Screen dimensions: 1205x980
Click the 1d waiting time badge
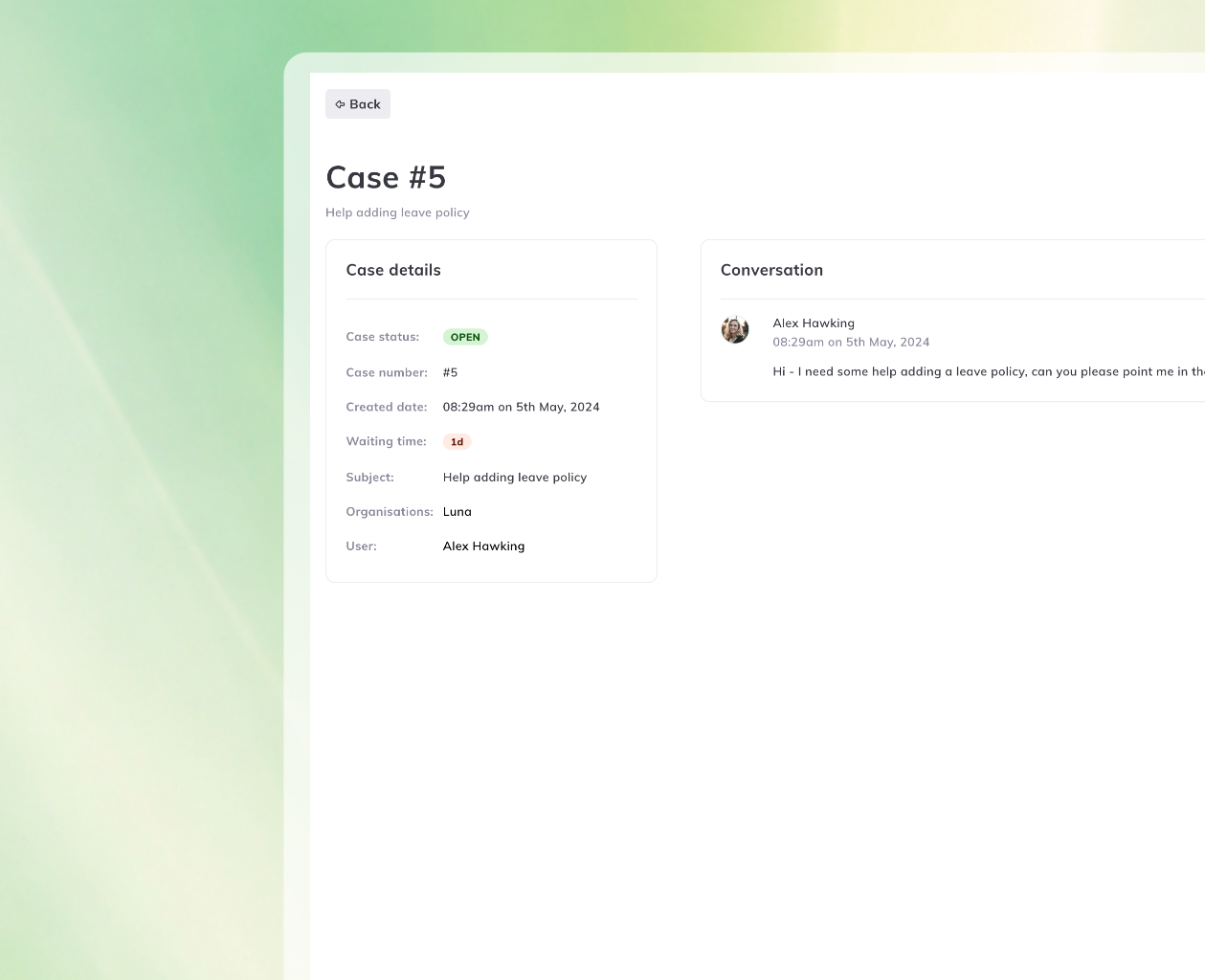click(x=457, y=441)
